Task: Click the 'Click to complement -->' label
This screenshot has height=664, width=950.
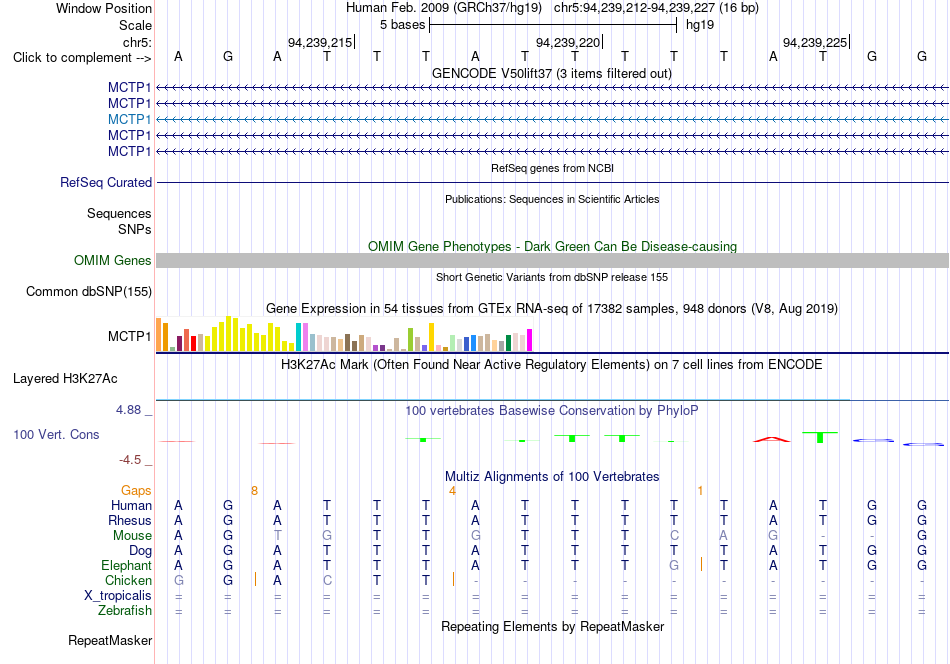Action: [x=82, y=58]
